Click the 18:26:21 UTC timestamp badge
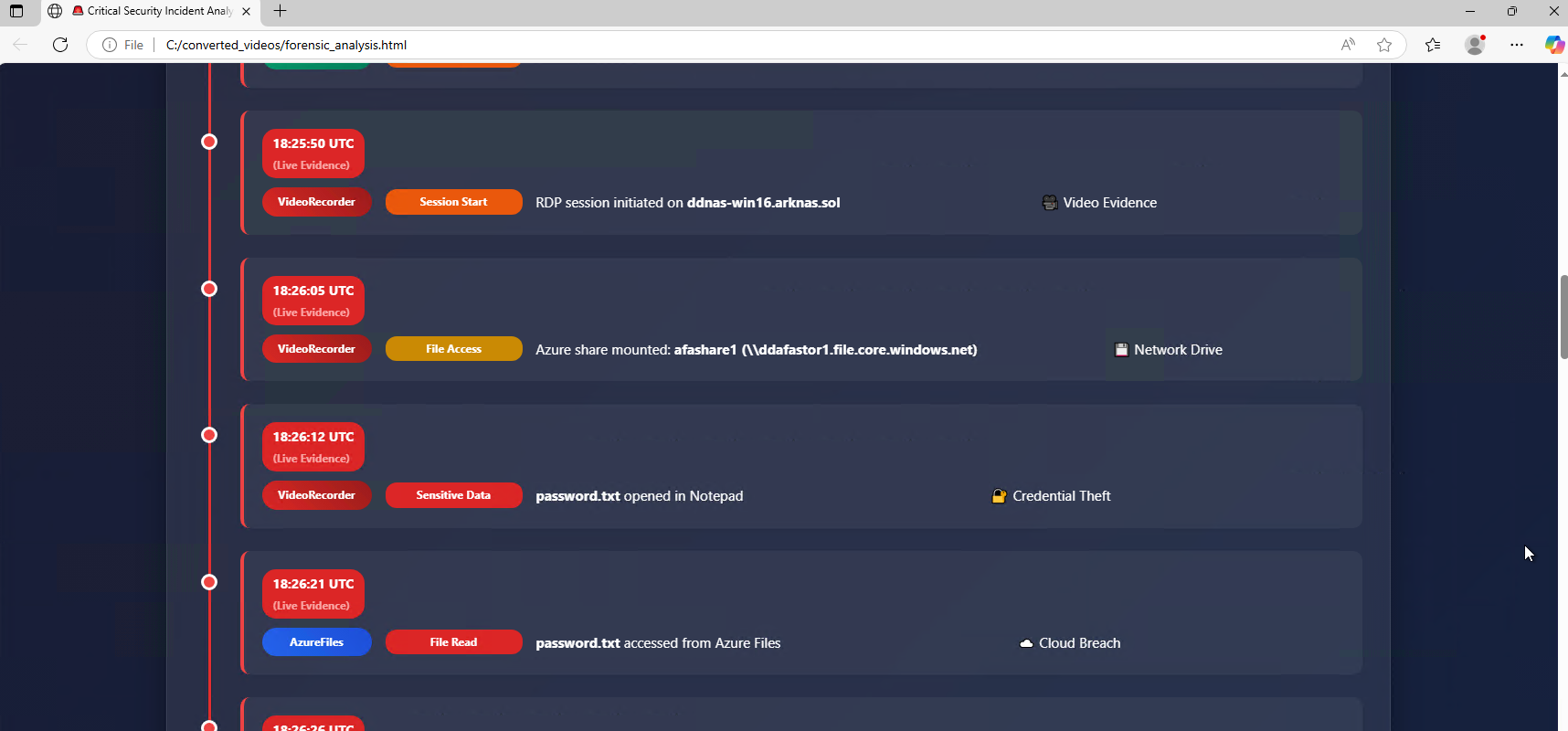This screenshot has width=1568, height=731. [x=313, y=594]
